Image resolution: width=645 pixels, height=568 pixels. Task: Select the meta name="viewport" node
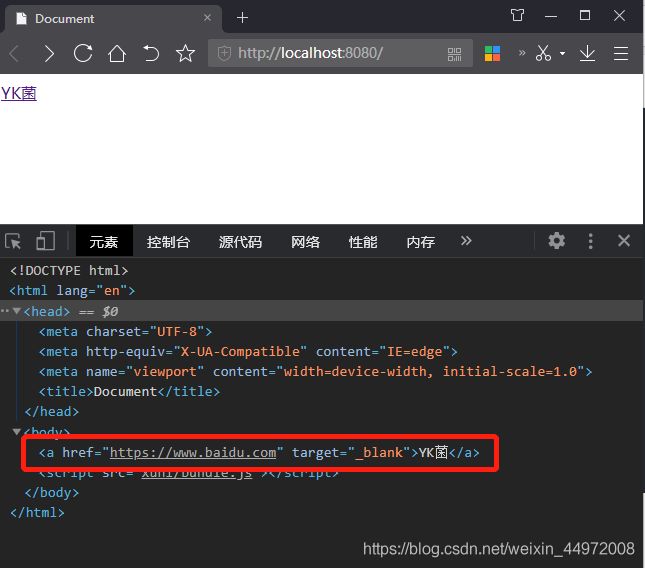(x=315, y=371)
